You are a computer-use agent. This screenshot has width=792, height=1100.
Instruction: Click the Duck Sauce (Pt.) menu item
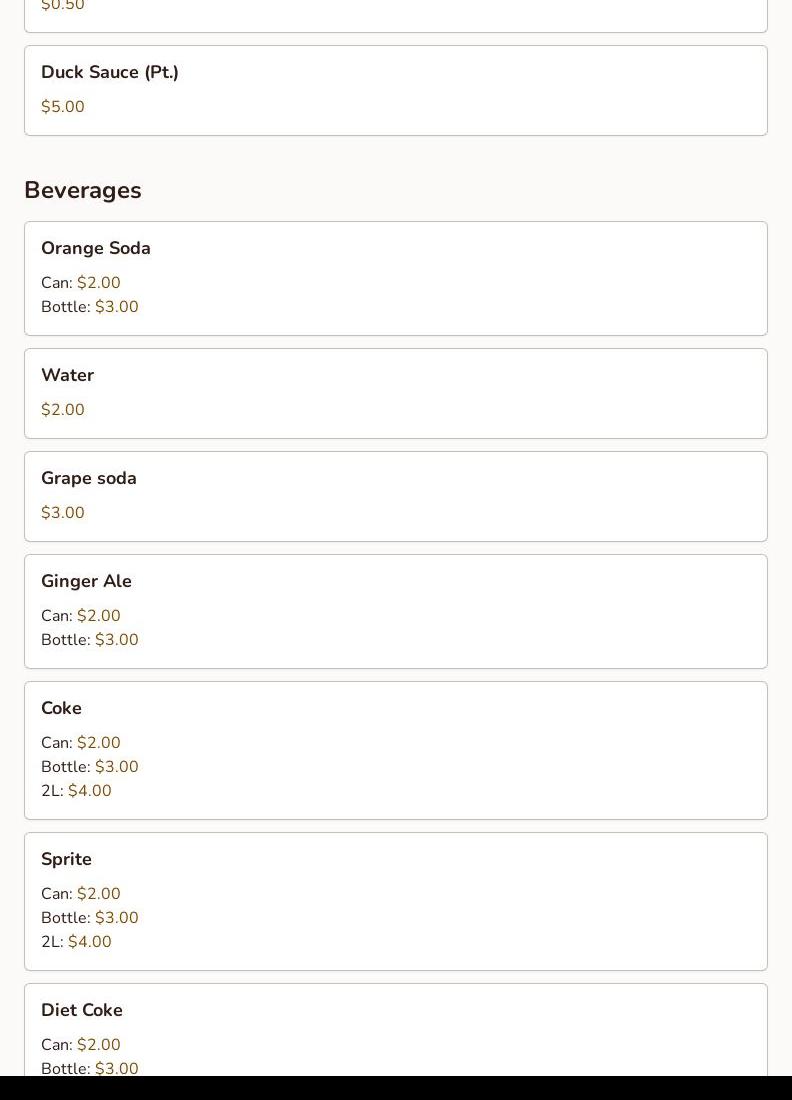point(110,72)
